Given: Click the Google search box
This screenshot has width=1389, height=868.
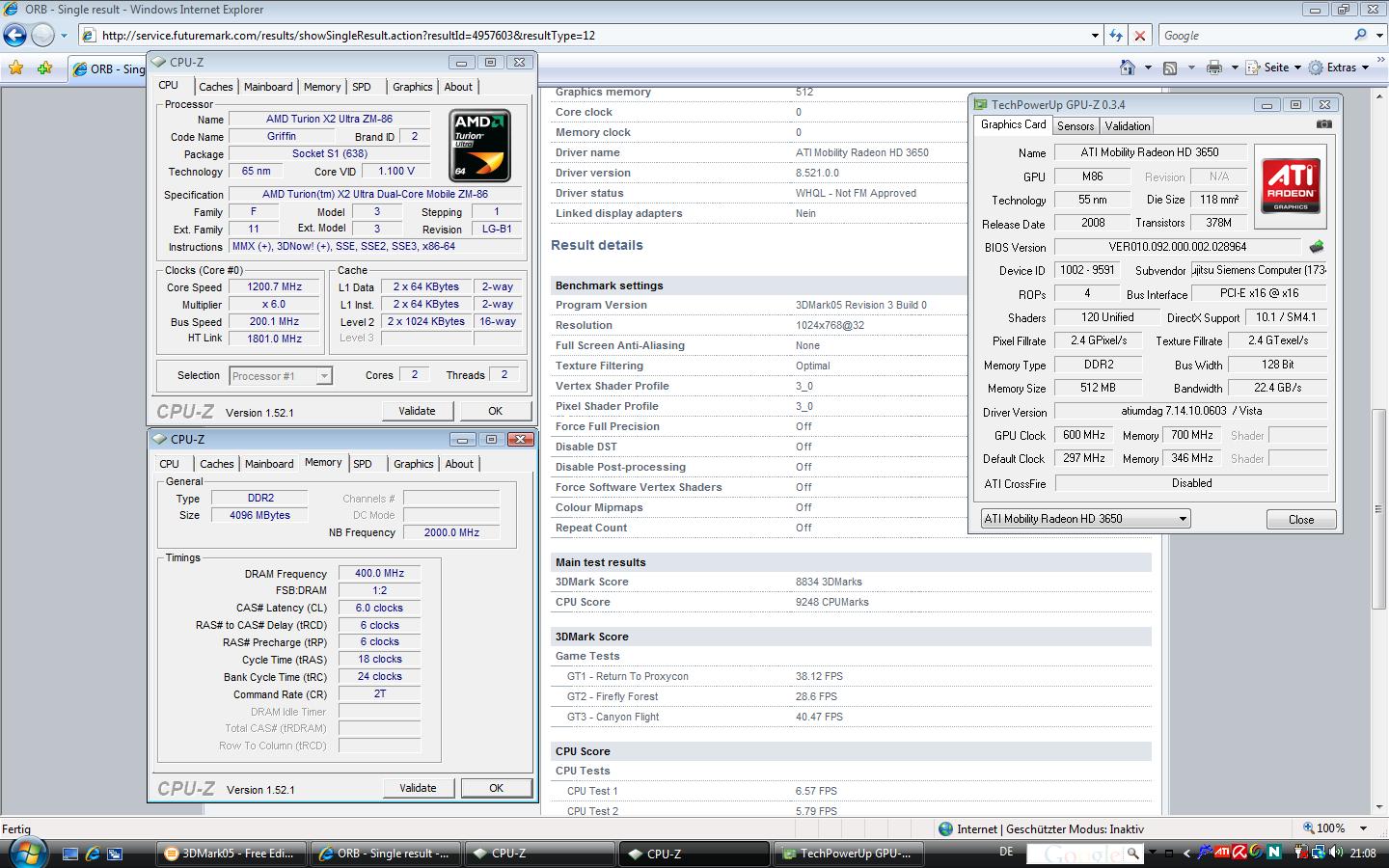Looking at the screenshot, I should (1254, 36).
